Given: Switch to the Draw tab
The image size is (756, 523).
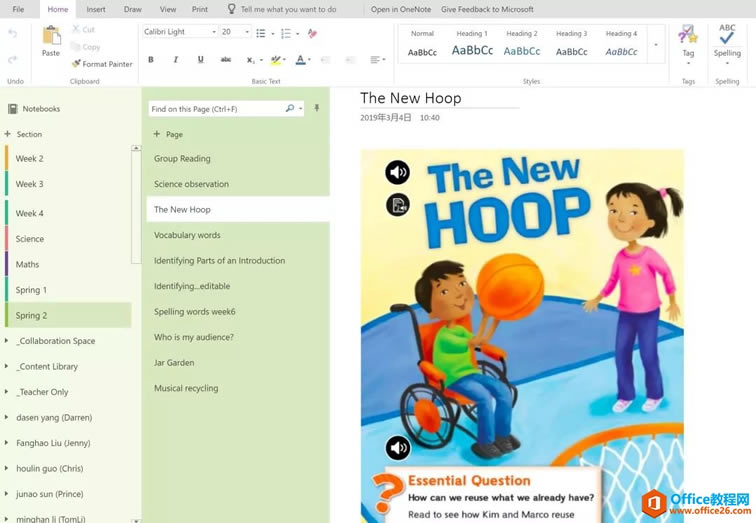Looking at the screenshot, I should click(133, 9).
